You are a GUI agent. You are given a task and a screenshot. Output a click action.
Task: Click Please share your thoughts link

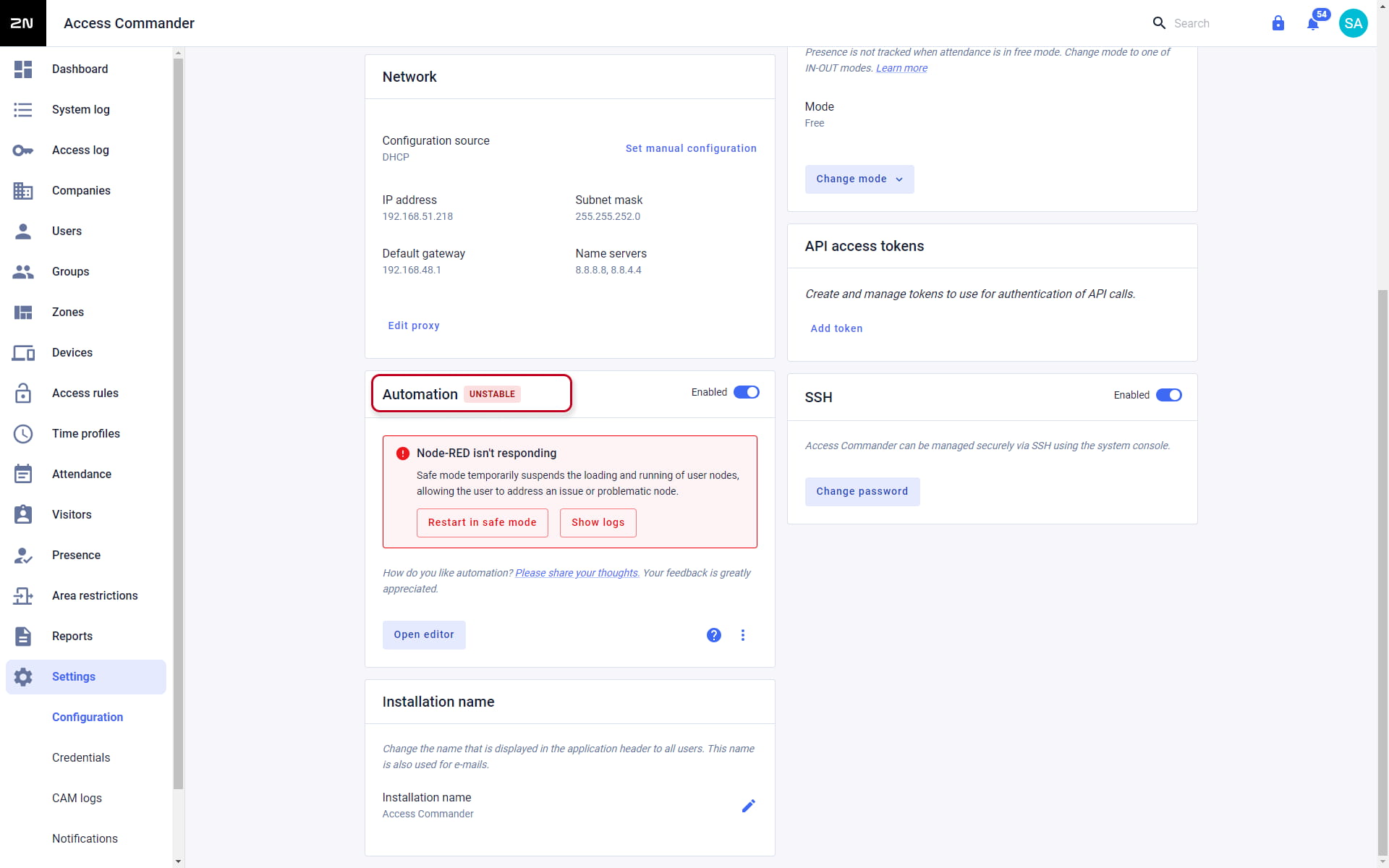[577, 573]
